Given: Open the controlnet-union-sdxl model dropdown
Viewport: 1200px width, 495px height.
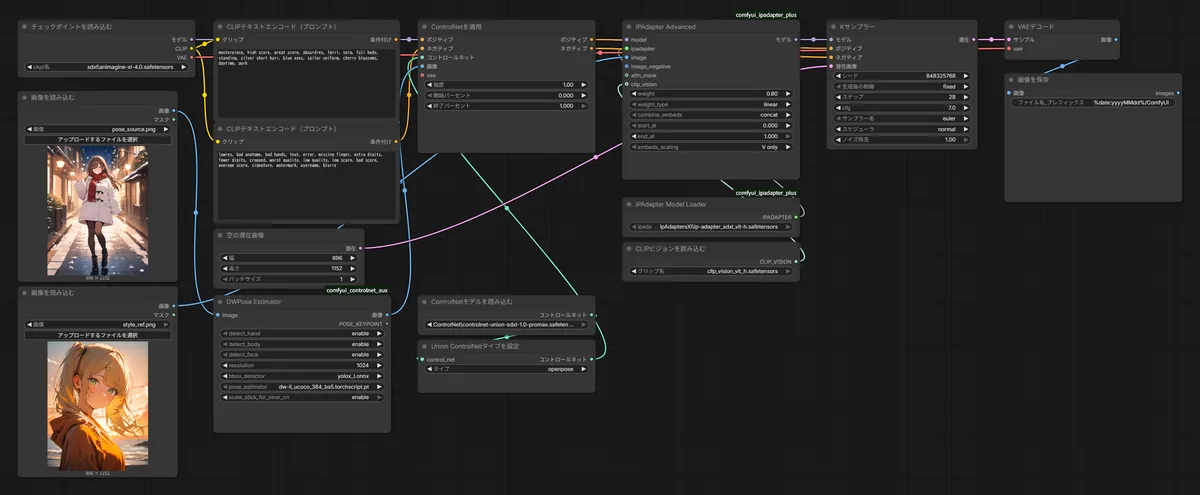Looking at the screenshot, I should tap(506, 324).
